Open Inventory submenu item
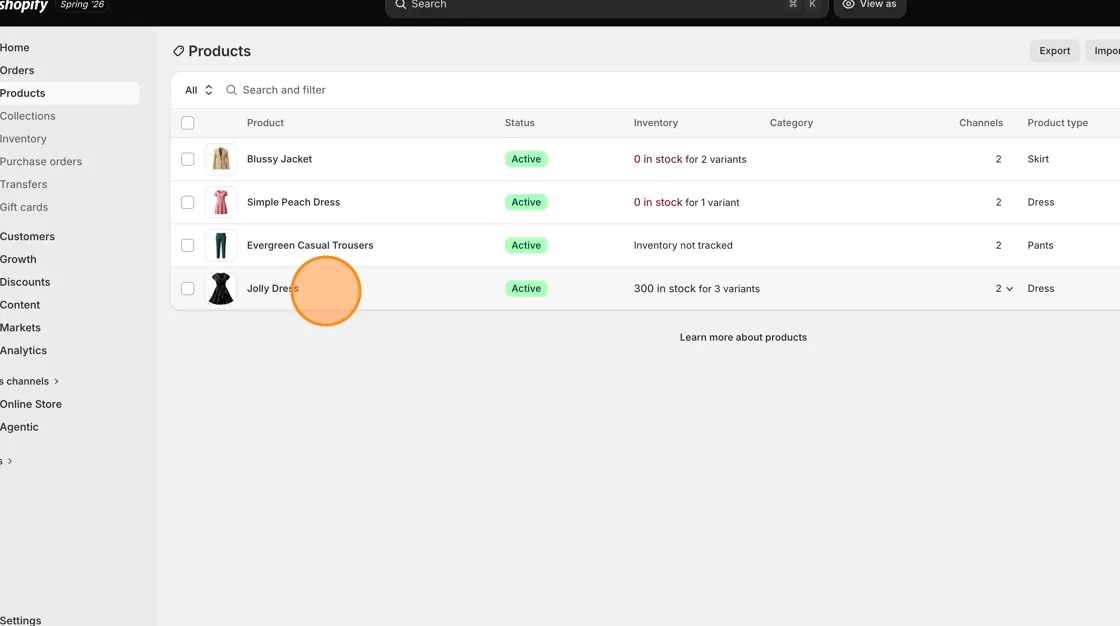This screenshot has height=626, width=1120. (24, 139)
